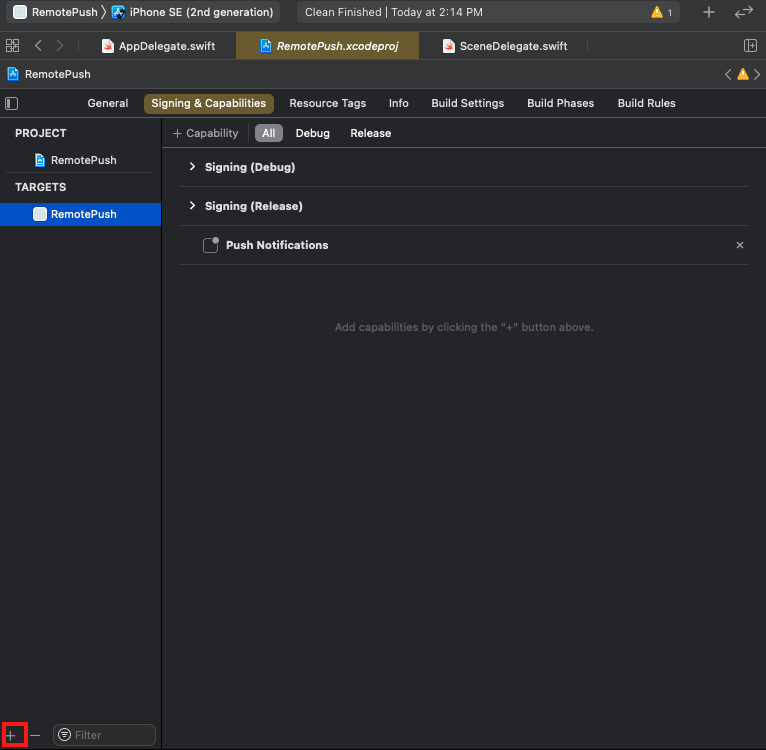The image size is (766, 750).
Task: Open the Build Rules tab
Action: (x=646, y=103)
